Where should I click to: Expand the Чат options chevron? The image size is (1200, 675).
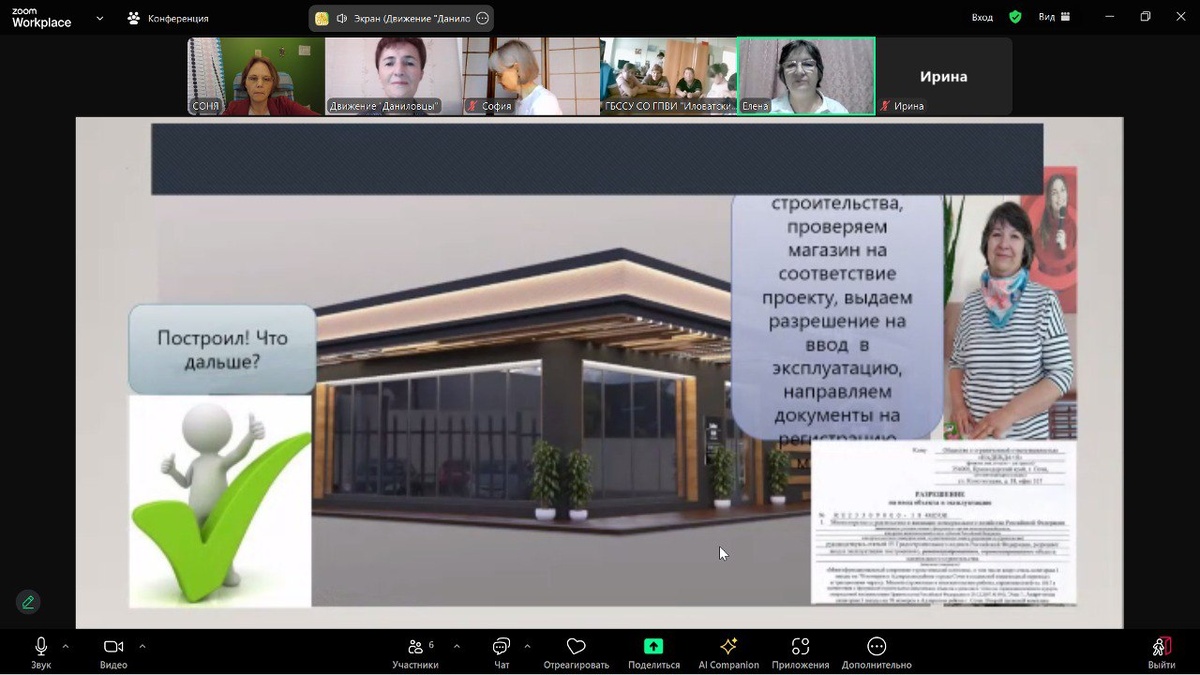point(527,646)
